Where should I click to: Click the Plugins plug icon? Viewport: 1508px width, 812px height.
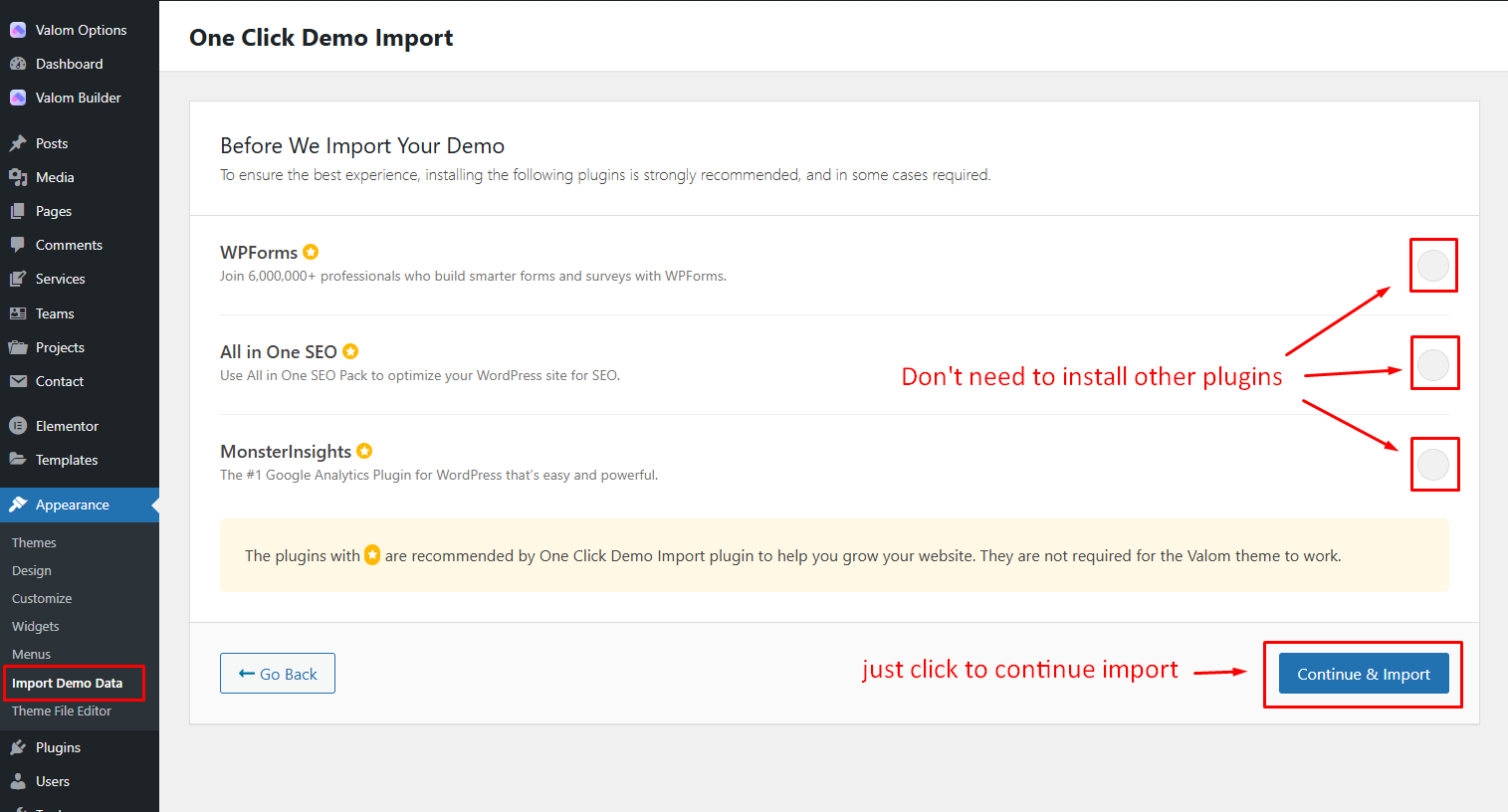point(18,747)
